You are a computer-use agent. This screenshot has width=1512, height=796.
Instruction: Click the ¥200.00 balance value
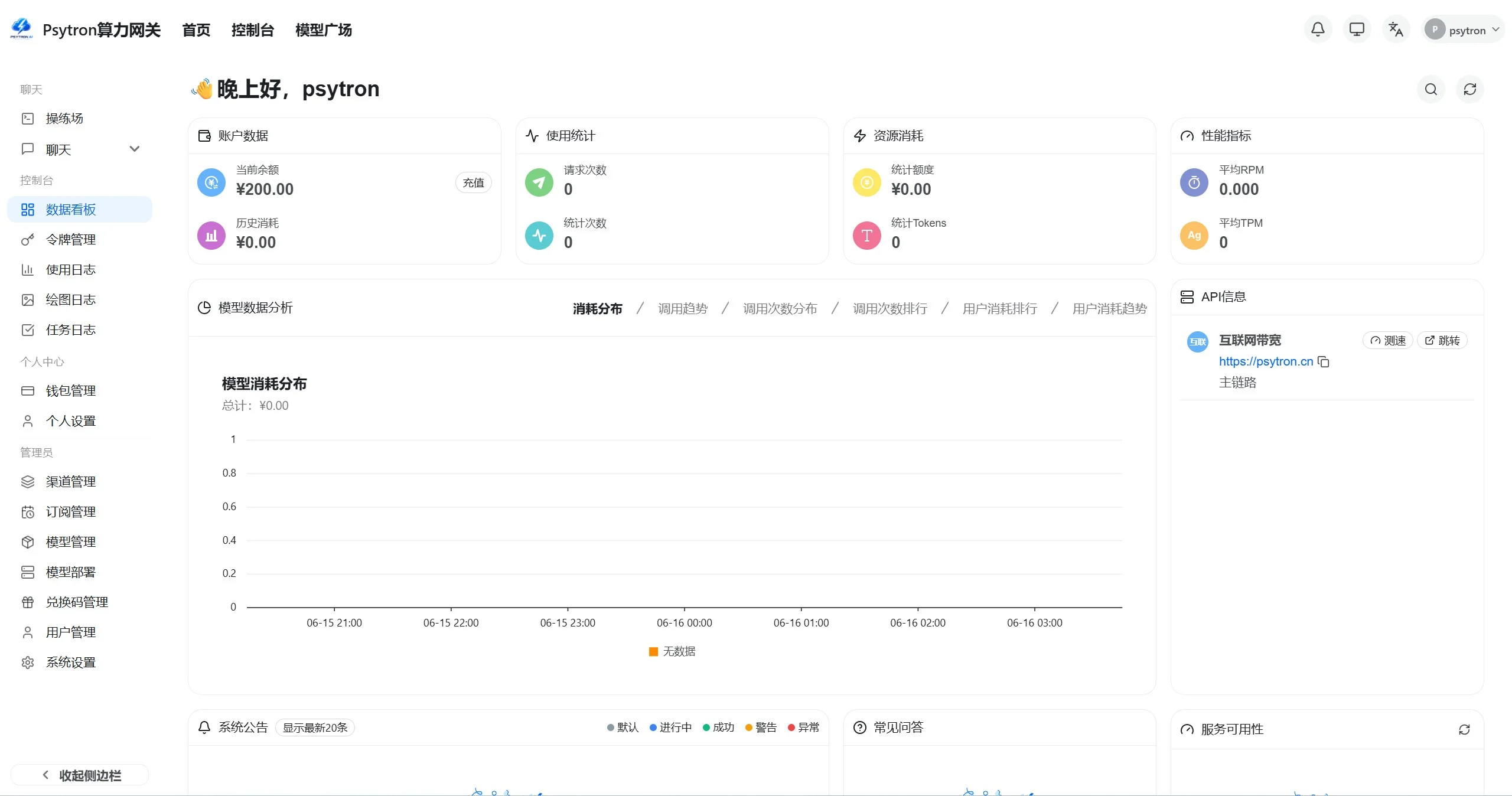[x=265, y=189]
